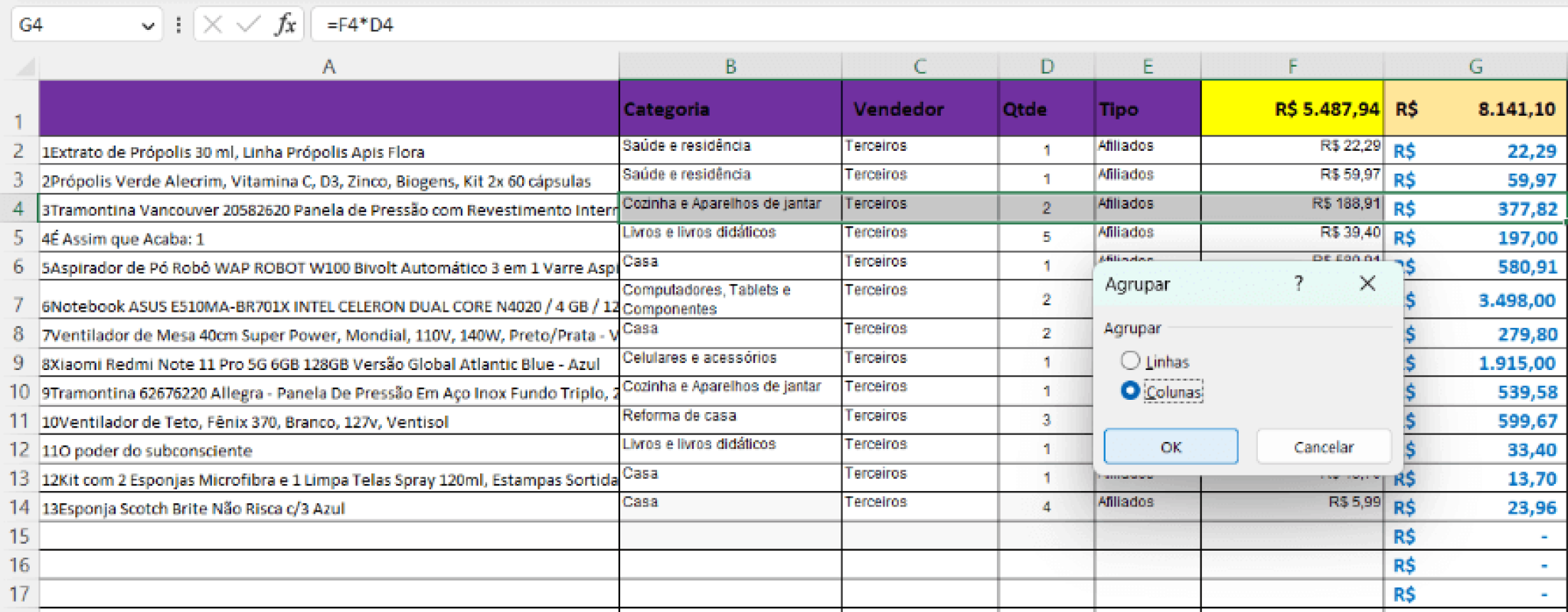Viewport: 1568px width, 612px height.
Task: Click cell with value R$ 377,82
Action: (1475, 209)
